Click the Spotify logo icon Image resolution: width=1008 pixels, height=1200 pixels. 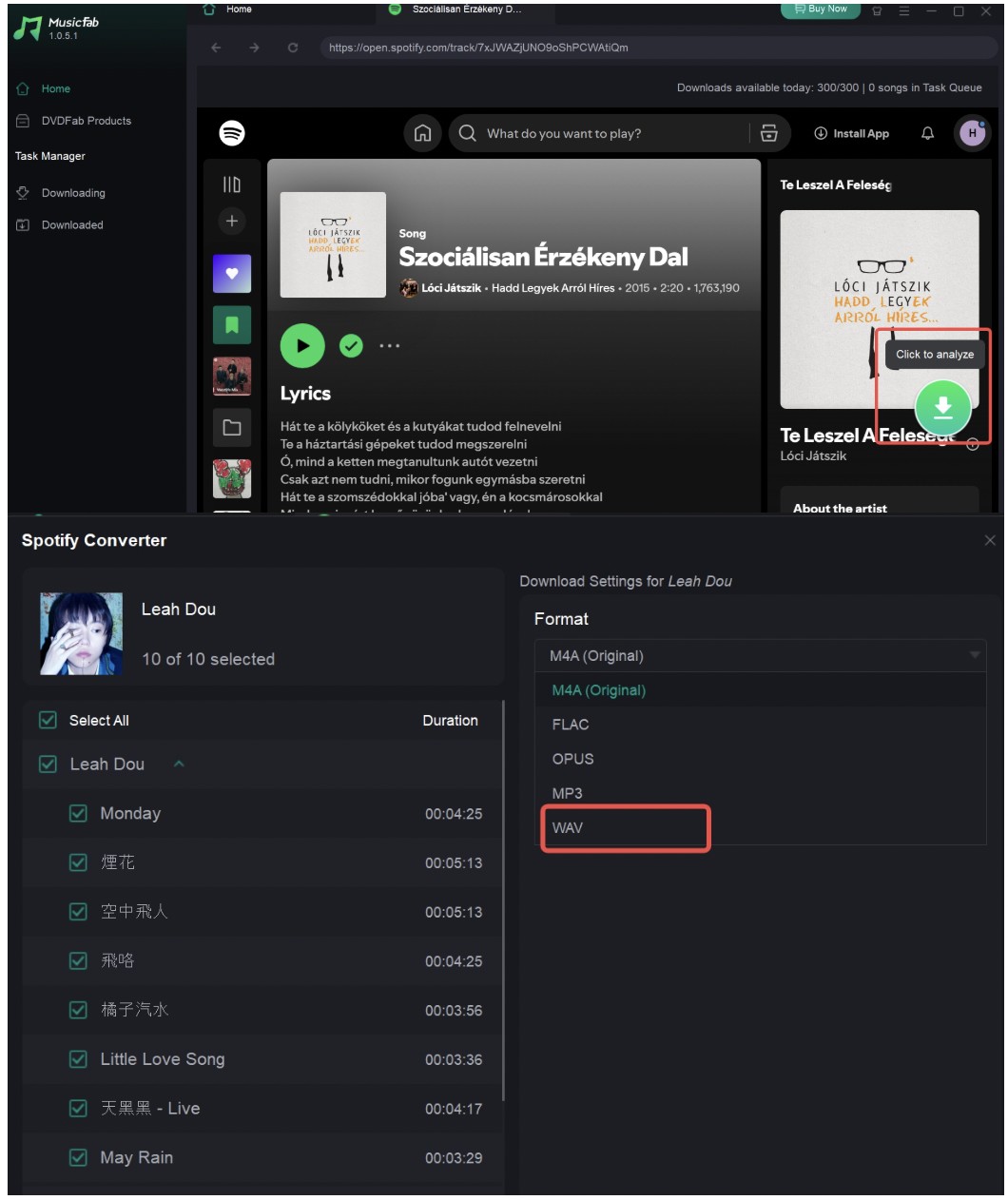pyautogui.click(x=232, y=133)
